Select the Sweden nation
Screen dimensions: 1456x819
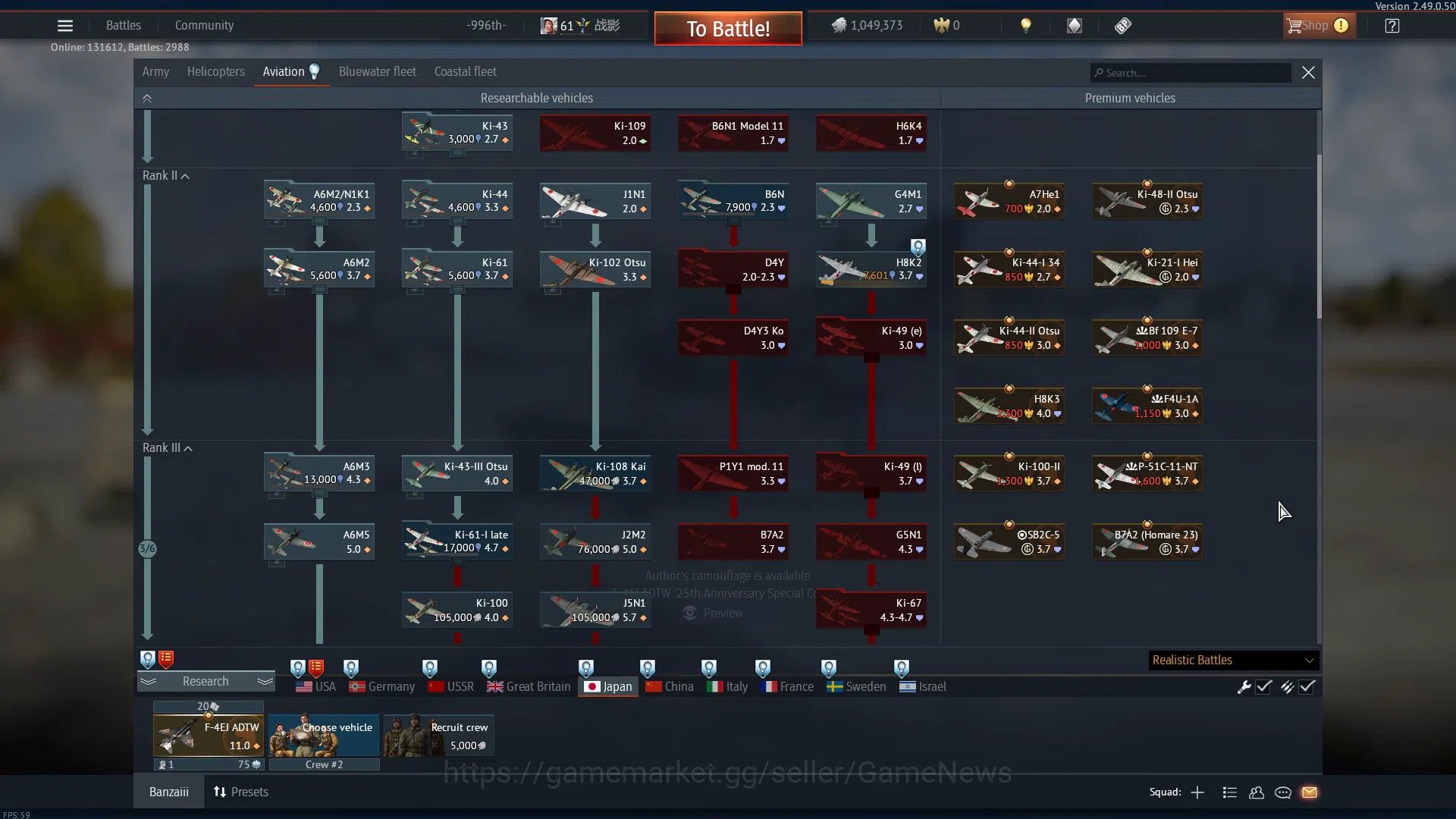coord(856,687)
